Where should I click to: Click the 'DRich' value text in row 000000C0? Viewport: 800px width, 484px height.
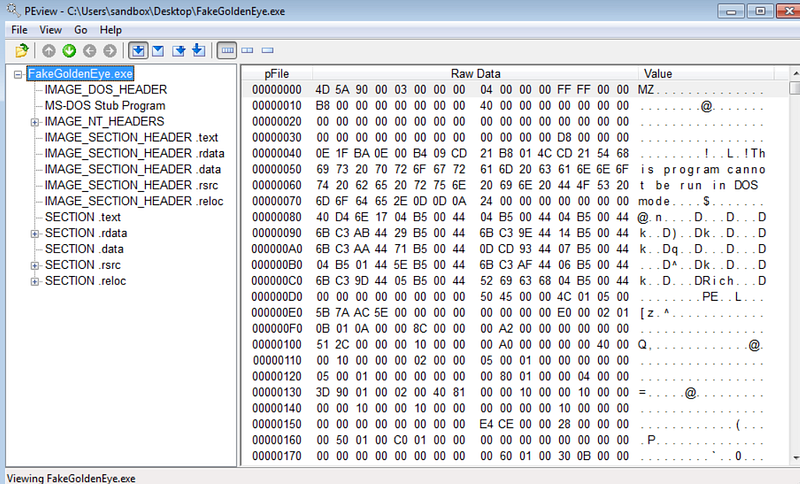(714, 281)
